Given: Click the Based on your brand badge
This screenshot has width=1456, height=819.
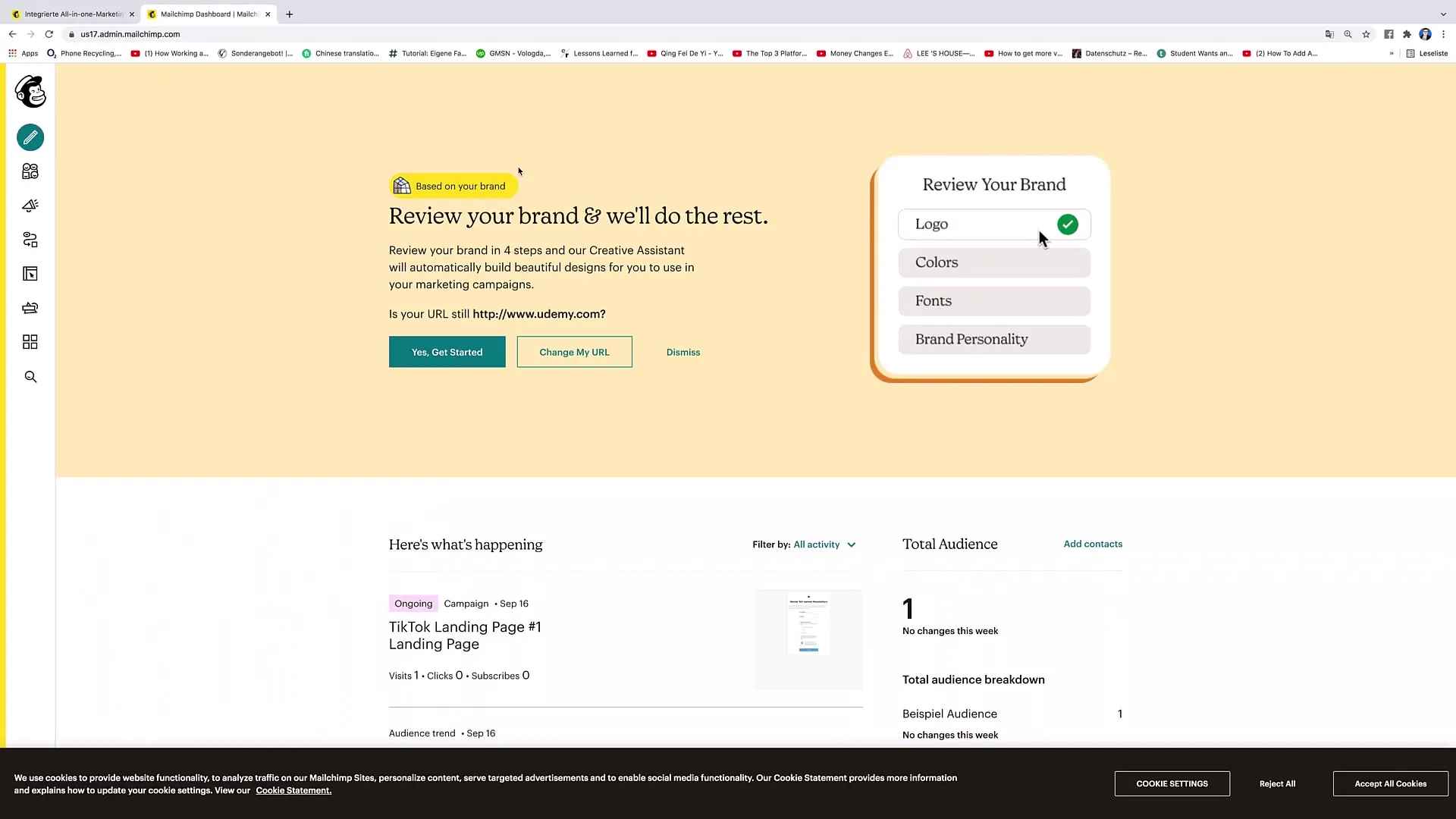Looking at the screenshot, I should pos(453,186).
